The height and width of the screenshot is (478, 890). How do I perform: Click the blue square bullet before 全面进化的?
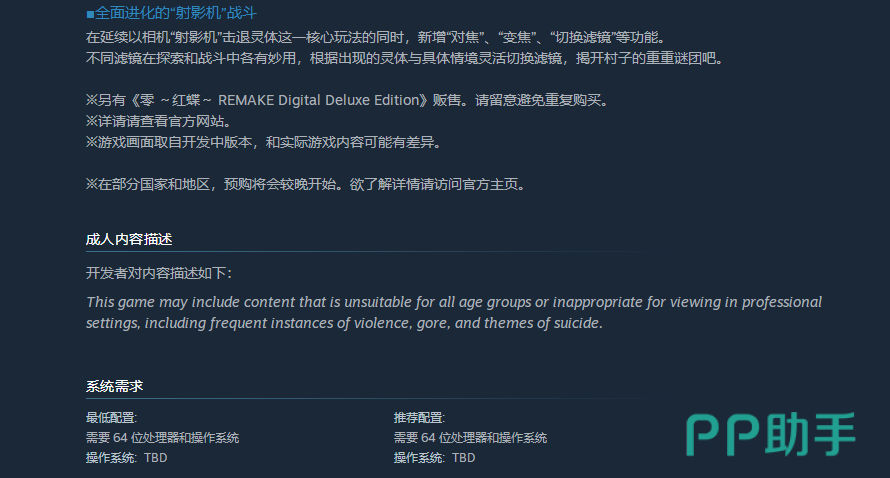coord(90,14)
